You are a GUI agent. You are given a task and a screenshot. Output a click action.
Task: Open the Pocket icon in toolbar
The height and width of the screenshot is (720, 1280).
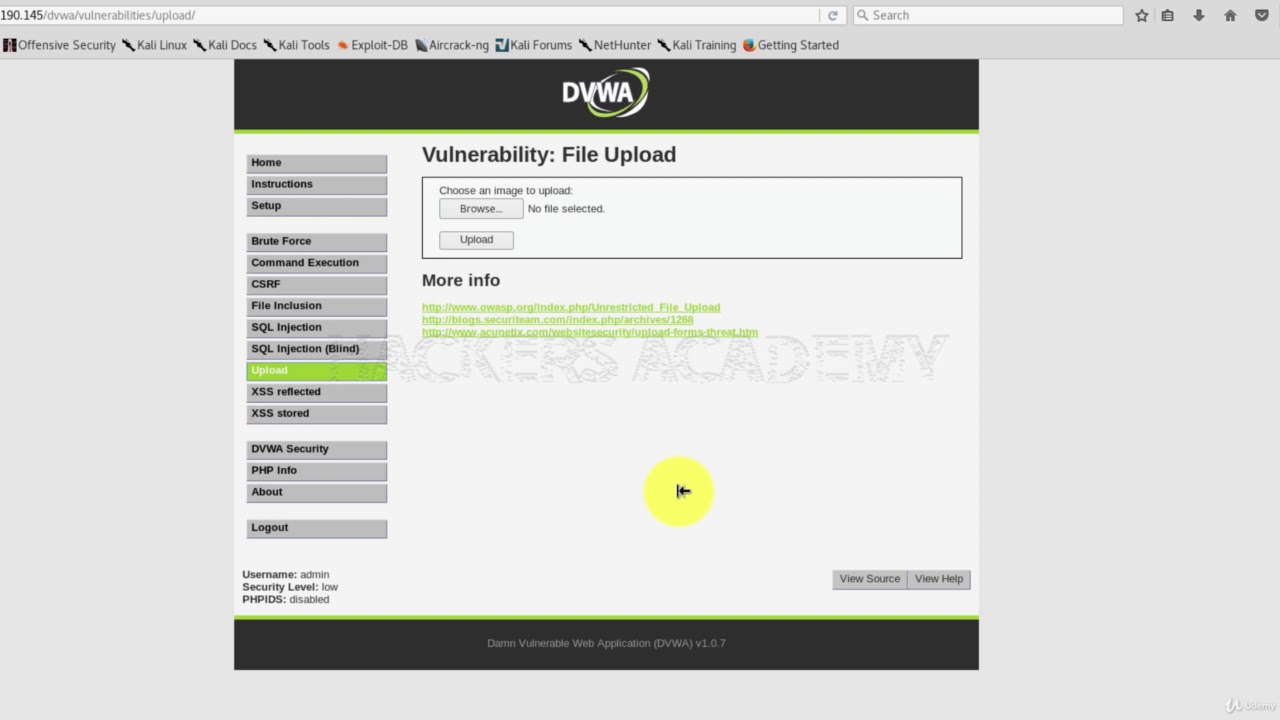coord(1262,15)
